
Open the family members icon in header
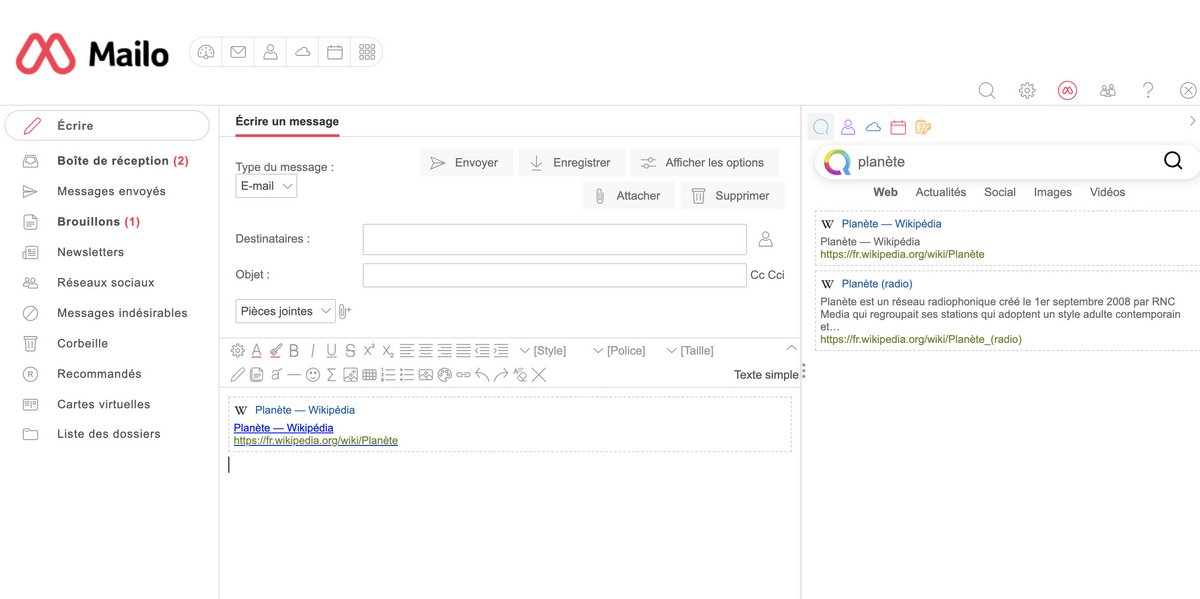pyautogui.click(x=1108, y=90)
